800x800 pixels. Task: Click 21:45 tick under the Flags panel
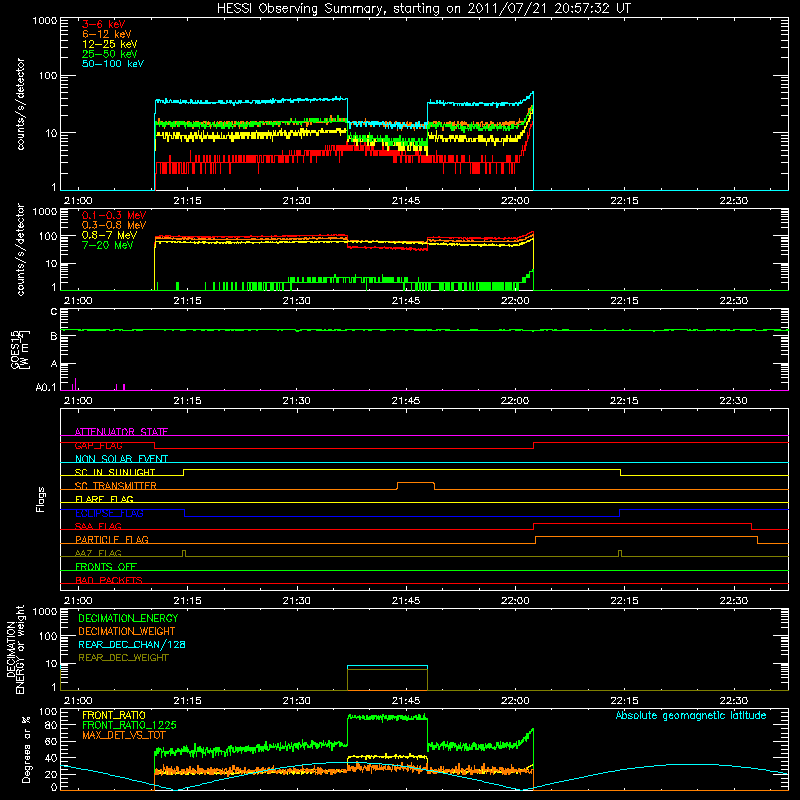point(406,601)
